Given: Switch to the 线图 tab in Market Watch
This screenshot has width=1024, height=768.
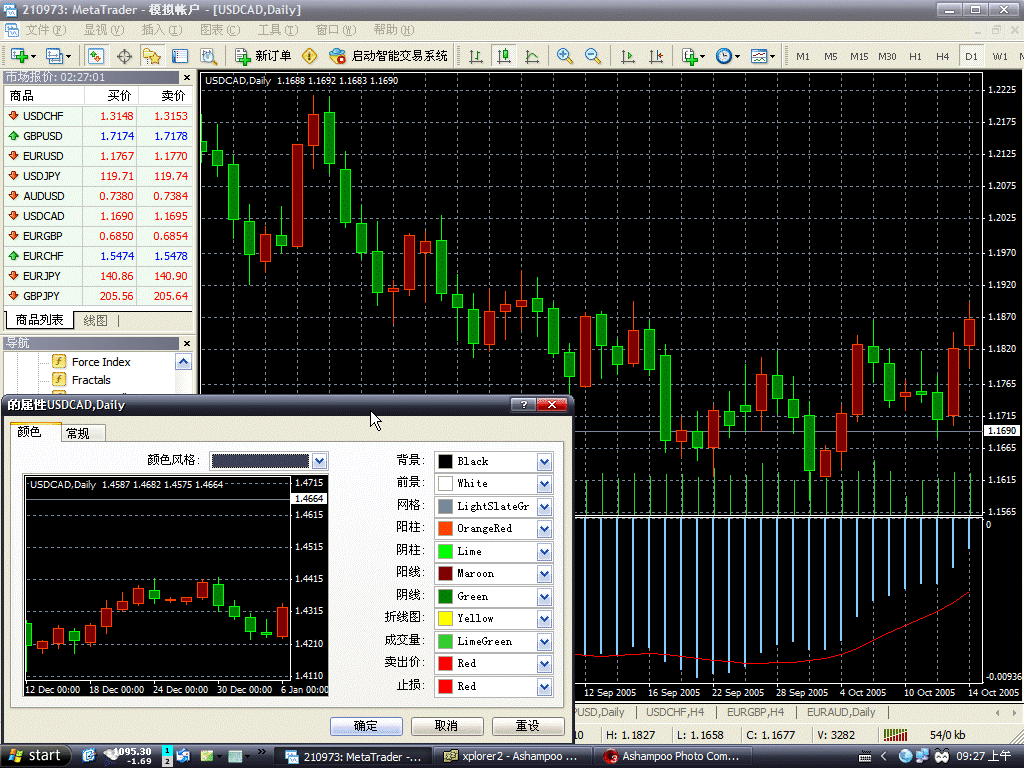Looking at the screenshot, I should (95, 321).
